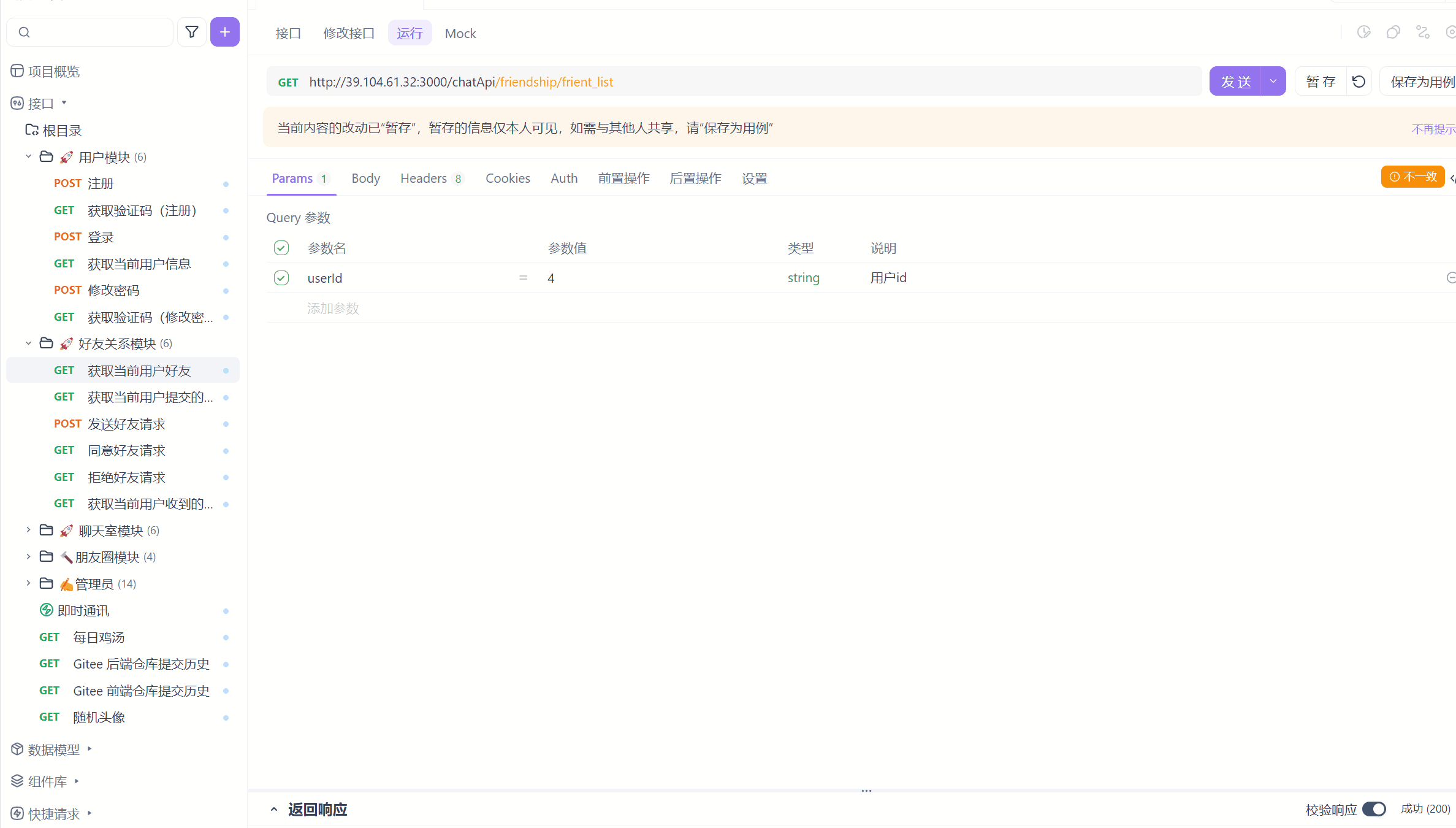Expand the 数据模型 section arrow
The image size is (1456, 828).
90,749
